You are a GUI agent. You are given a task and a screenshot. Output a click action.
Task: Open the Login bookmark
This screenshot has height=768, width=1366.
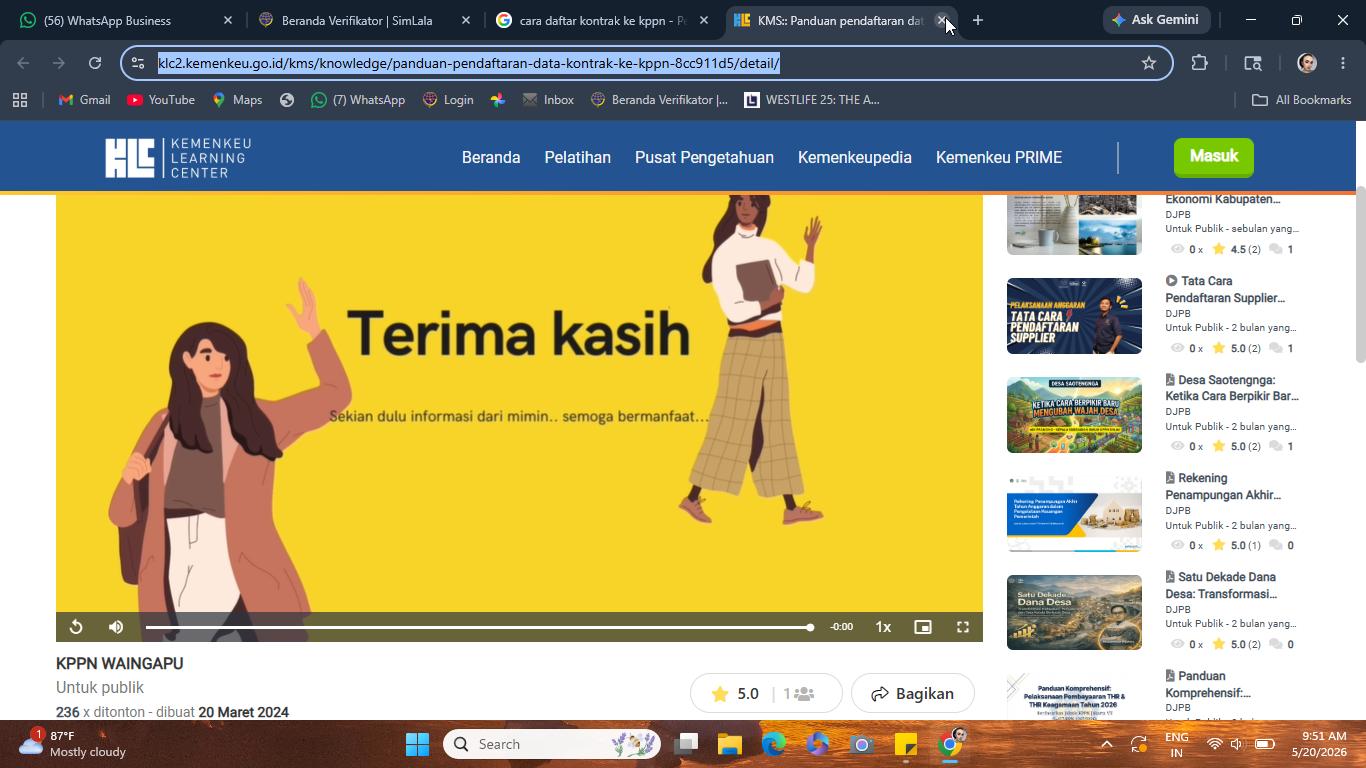(x=448, y=100)
